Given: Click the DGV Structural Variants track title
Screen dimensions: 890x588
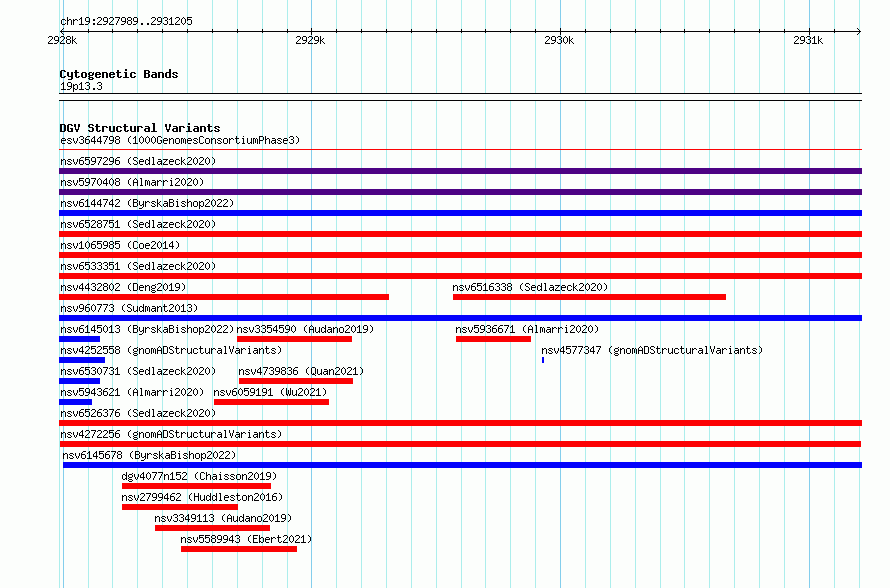Looking at the screenshot, I should [140, 128].
